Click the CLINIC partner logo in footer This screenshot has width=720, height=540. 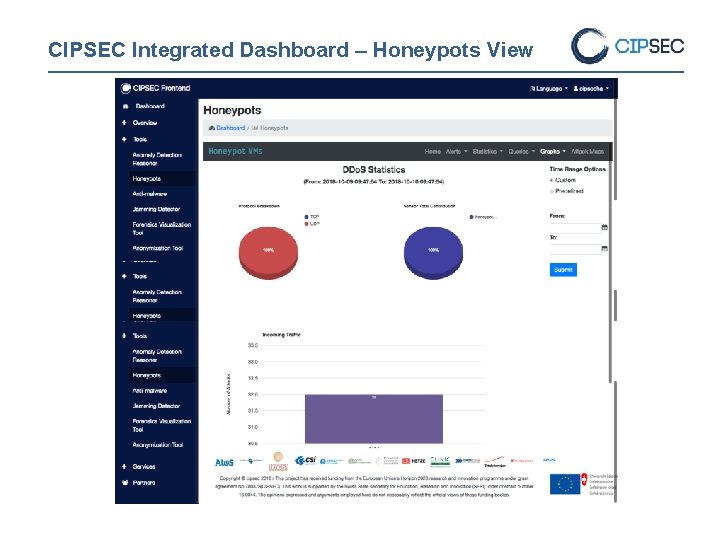[440, 461]
